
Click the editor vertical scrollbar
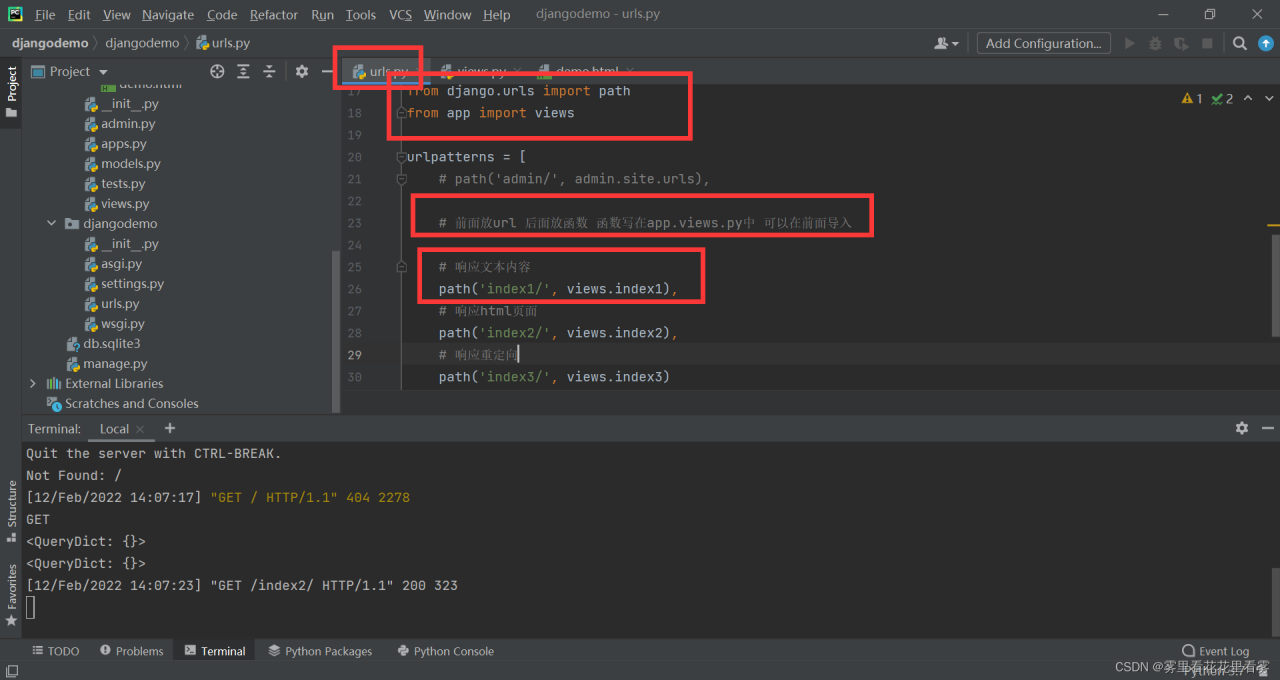[x=1273, y=285]
